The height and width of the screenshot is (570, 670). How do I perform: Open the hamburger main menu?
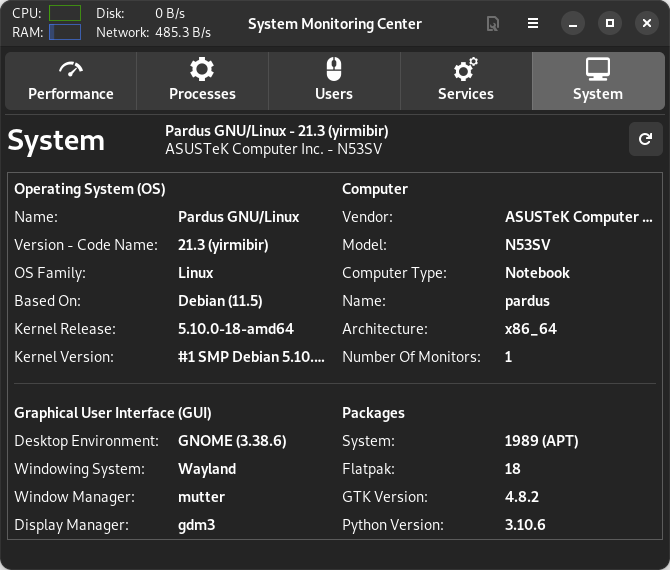click(533, 23)
